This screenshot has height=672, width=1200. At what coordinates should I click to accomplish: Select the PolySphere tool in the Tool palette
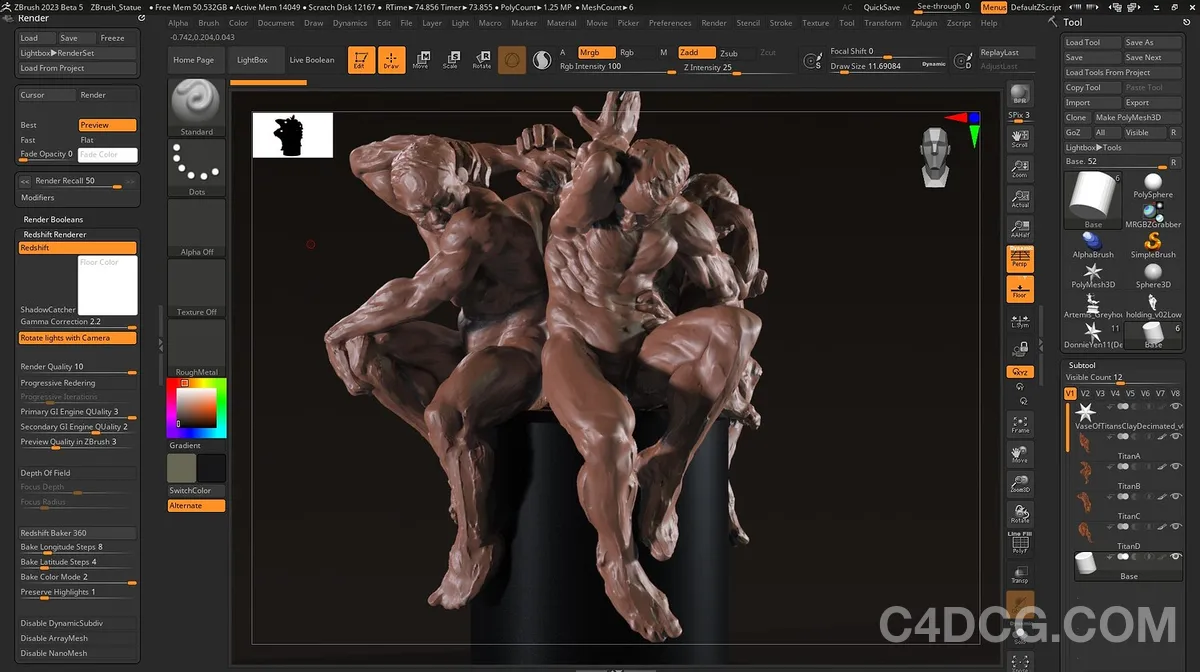click(1152, 182)
